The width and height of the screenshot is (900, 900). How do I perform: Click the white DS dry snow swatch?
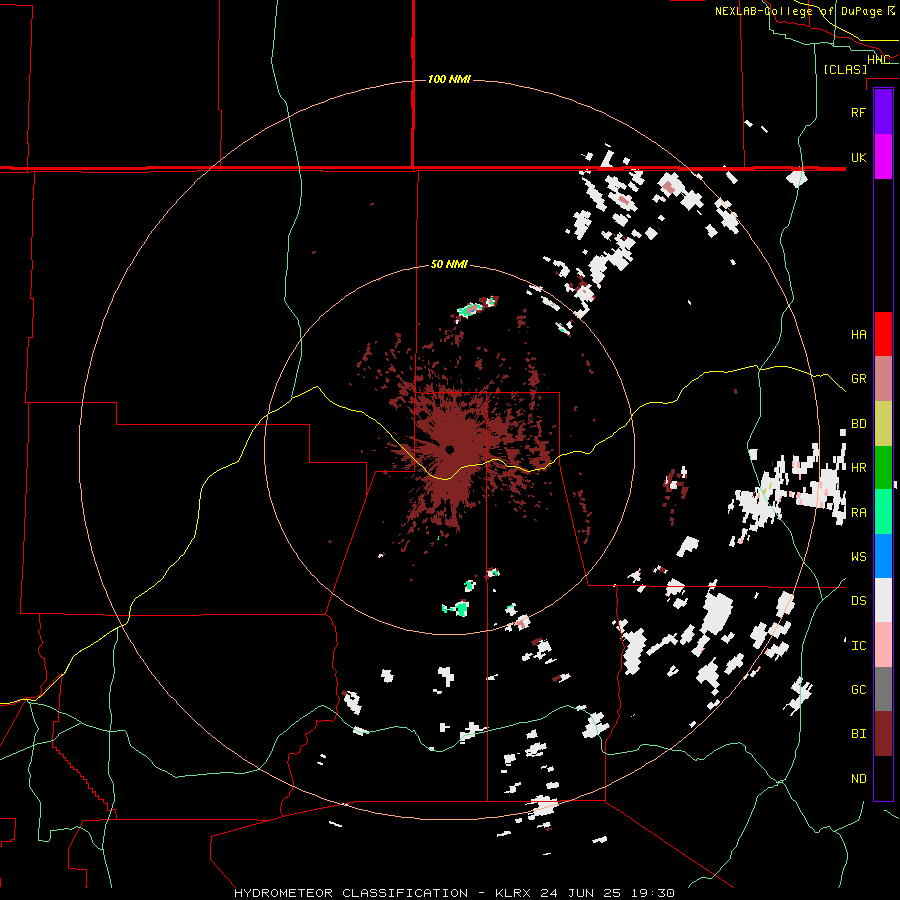point(883,600)
